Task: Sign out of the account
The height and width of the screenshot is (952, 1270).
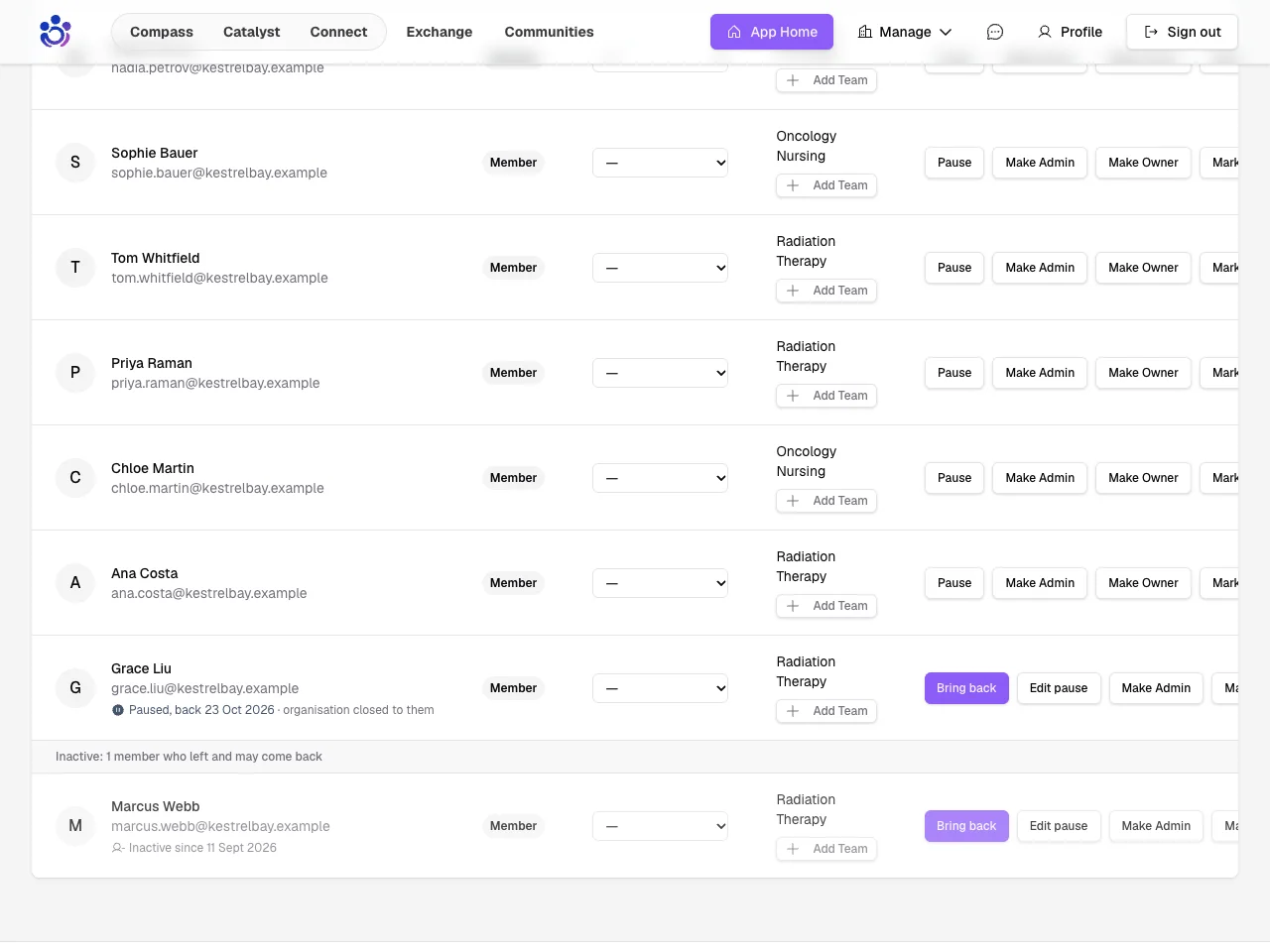Action: [1182, 32]
